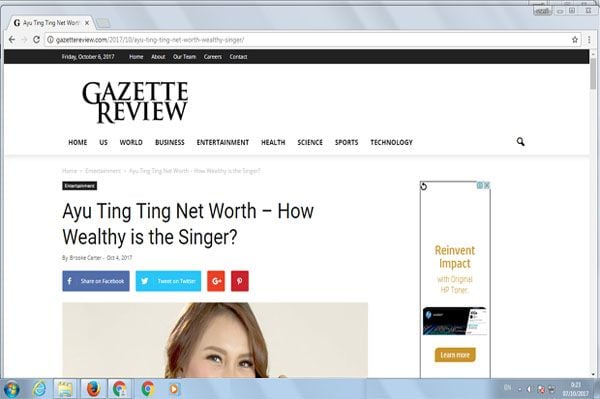Close the HP ad with X icon
Screen dimensions: 600x399
pyautogui.click(x=487, y=185)
